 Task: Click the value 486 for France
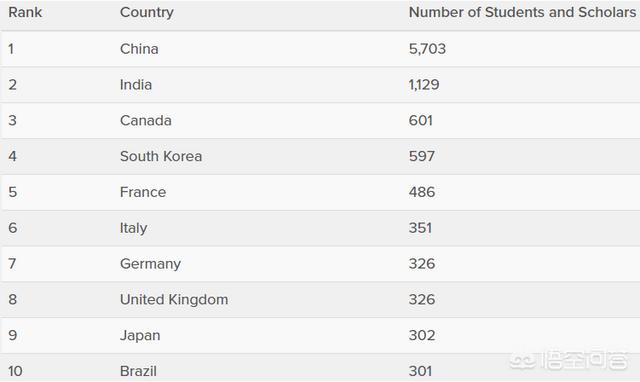pos(422,192)
